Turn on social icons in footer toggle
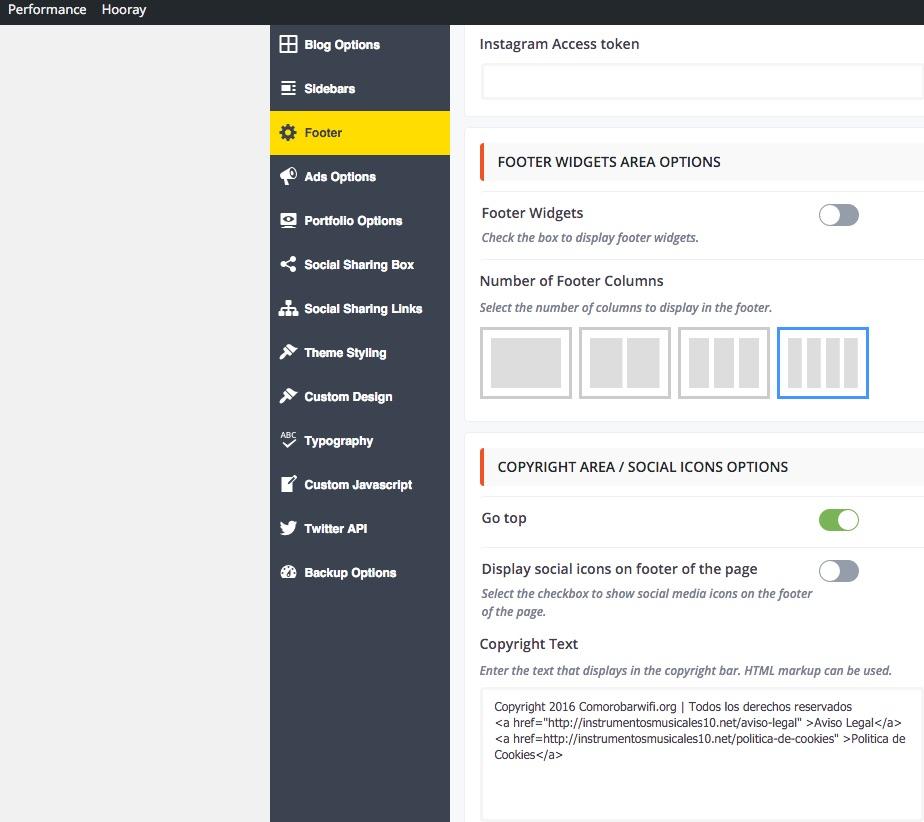This screenshot has width=924, height=822. [838, 571]
